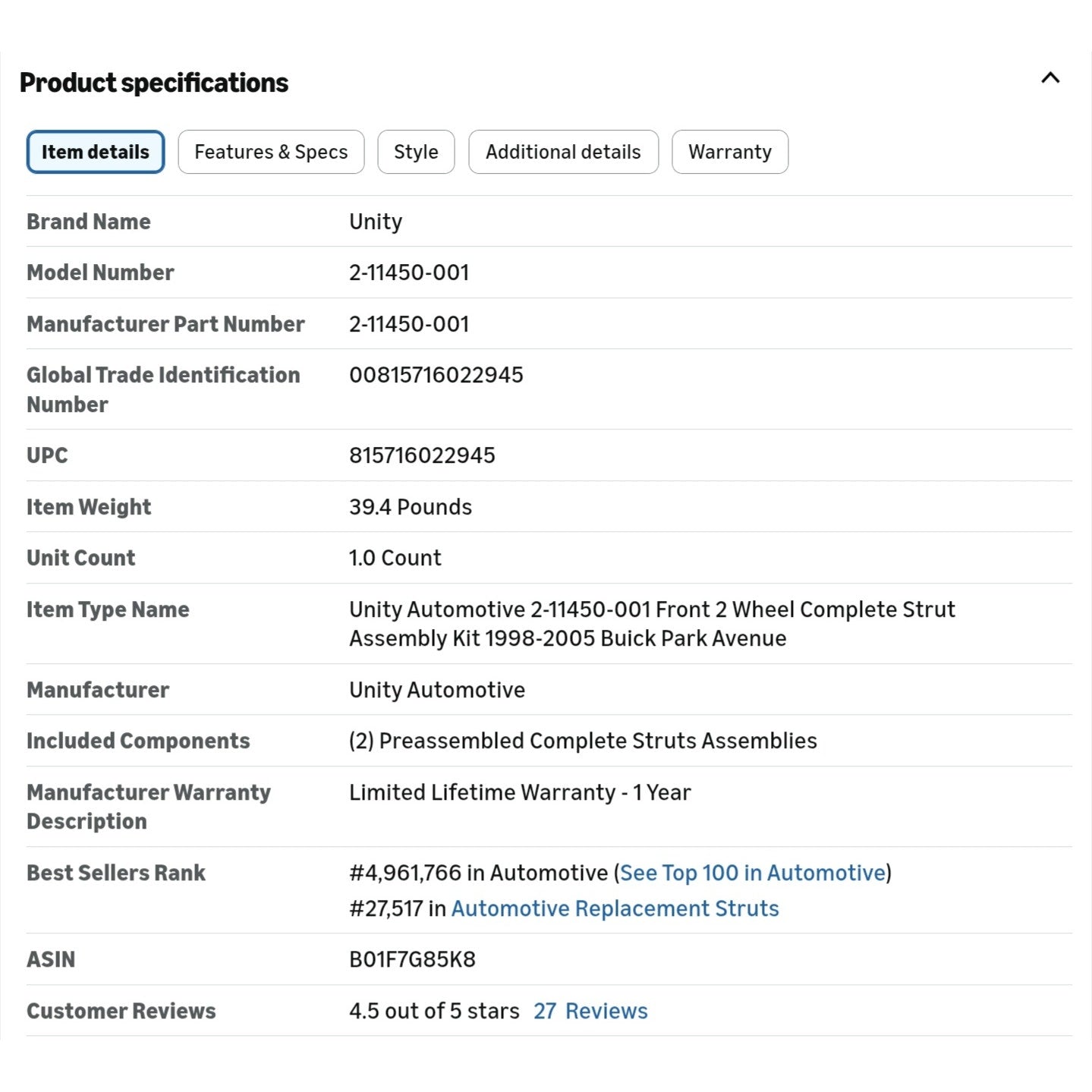Collapse the Product specifications section chevron
This screenshot has height=1092, width=1092.
tap(1050, 78)
